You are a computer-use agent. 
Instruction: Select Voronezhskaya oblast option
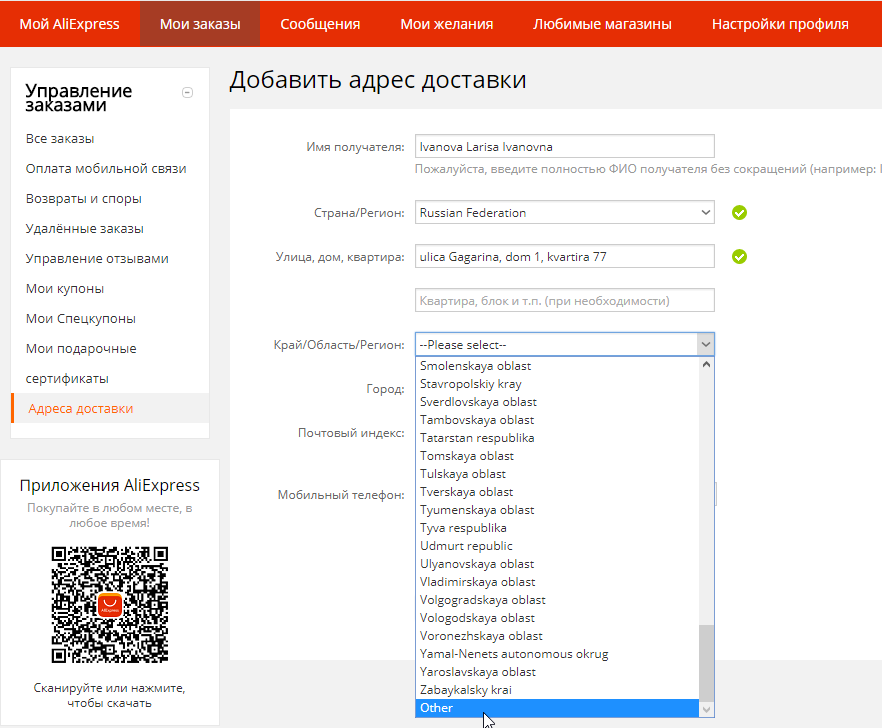tap(557, 636)
